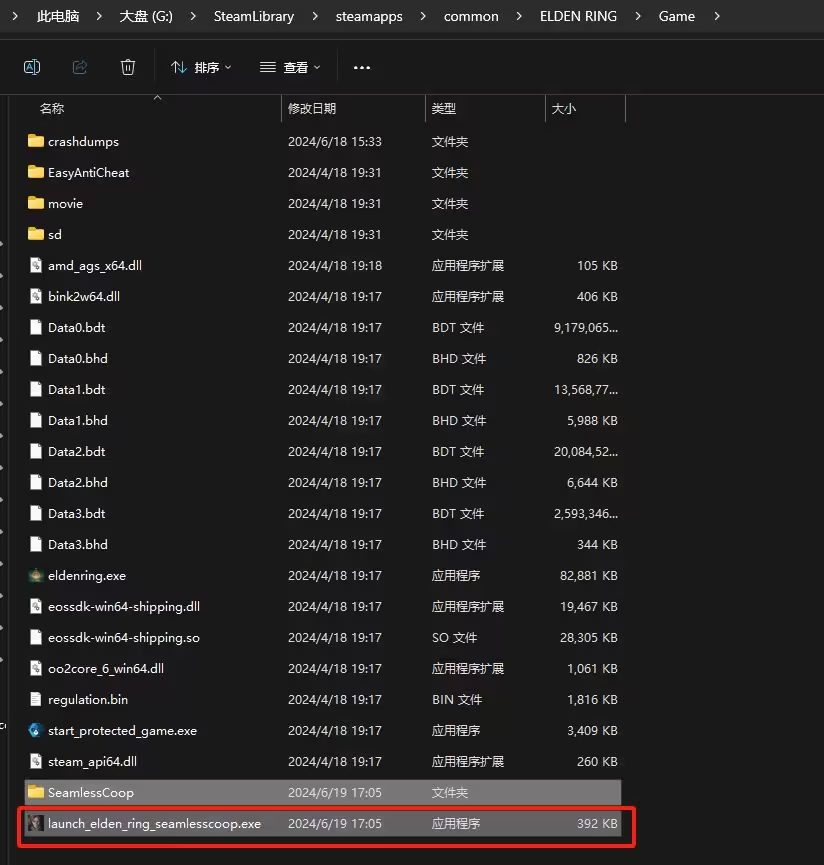Select the crashdumps folder icon
The image size is (824, 865).
(36, 141)
